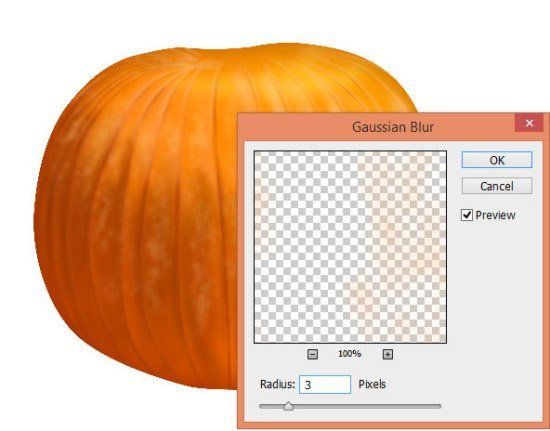Click inside the checkerboard blur preview pane
The height and width of the screenshot is (431, 550).
click(x=350, y=247)
